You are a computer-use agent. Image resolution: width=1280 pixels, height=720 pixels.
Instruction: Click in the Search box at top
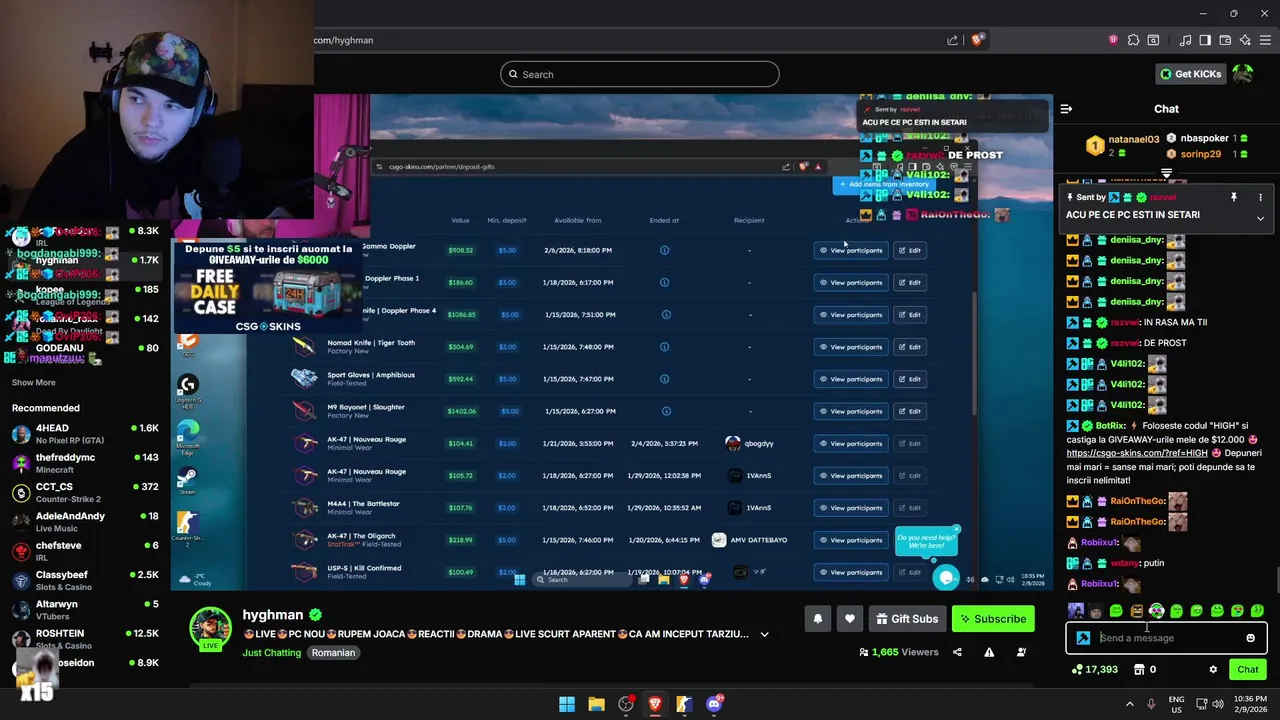640,74
